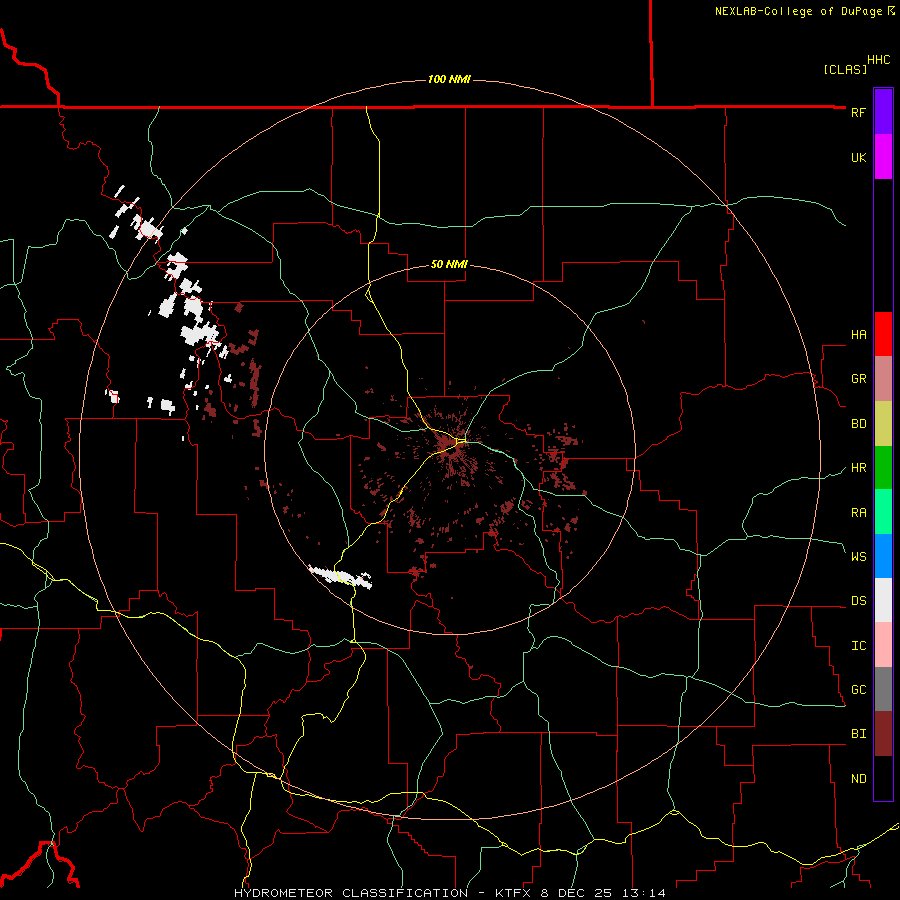The width and height of the screenshot is (900, 900).
Task: Click the GR pink-brown legend swatch
Action: pyautogui.click(x=883, y=379)
